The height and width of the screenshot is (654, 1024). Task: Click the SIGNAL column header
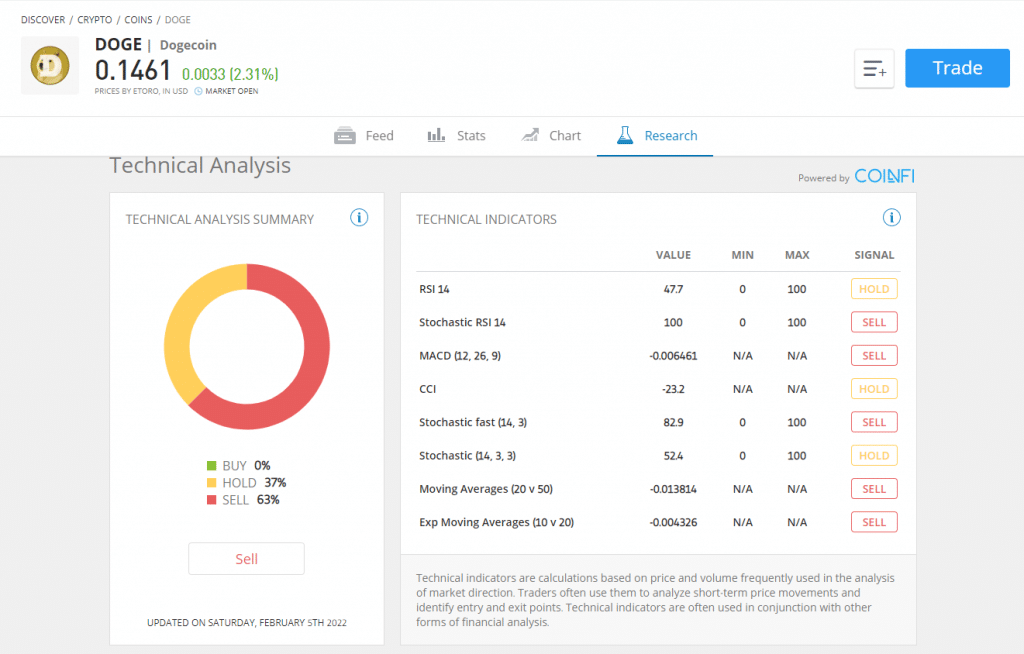tap(874, 255)
